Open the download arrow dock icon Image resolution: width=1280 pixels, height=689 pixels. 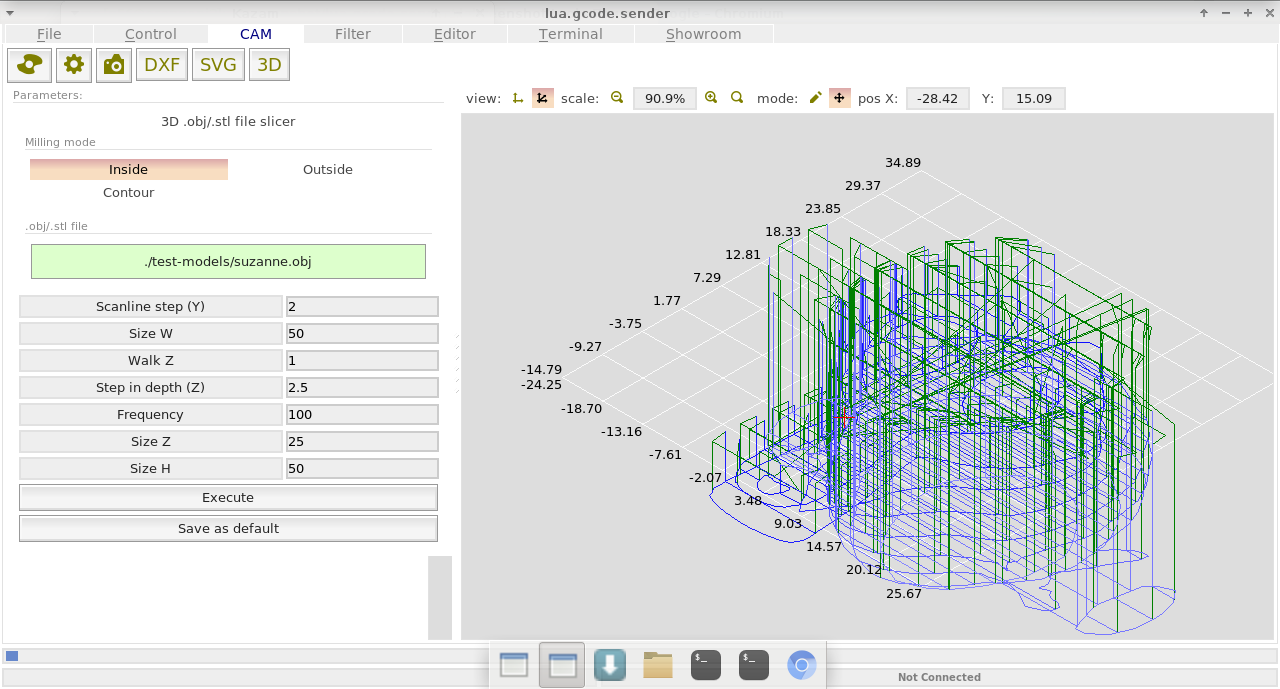(610, 665)
